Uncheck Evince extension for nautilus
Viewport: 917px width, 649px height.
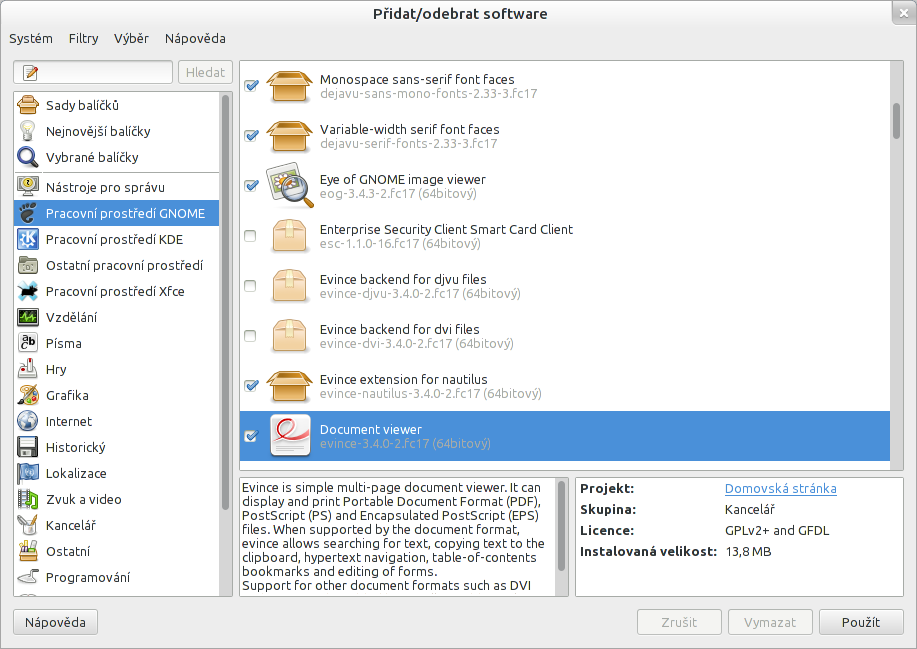click(251, 386)
